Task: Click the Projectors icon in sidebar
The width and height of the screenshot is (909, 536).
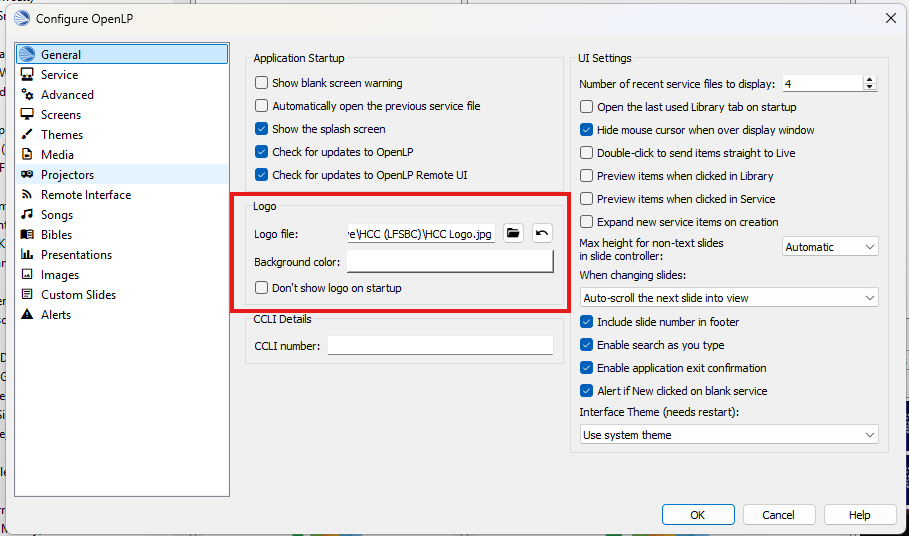Action: coord(27,175)
